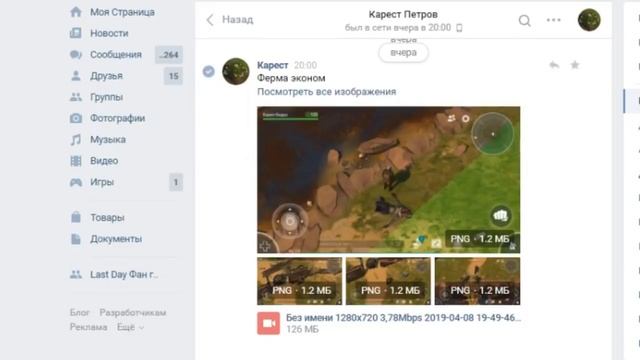Click the Группы people icon
640x360 pixels.
pos(76,97)
